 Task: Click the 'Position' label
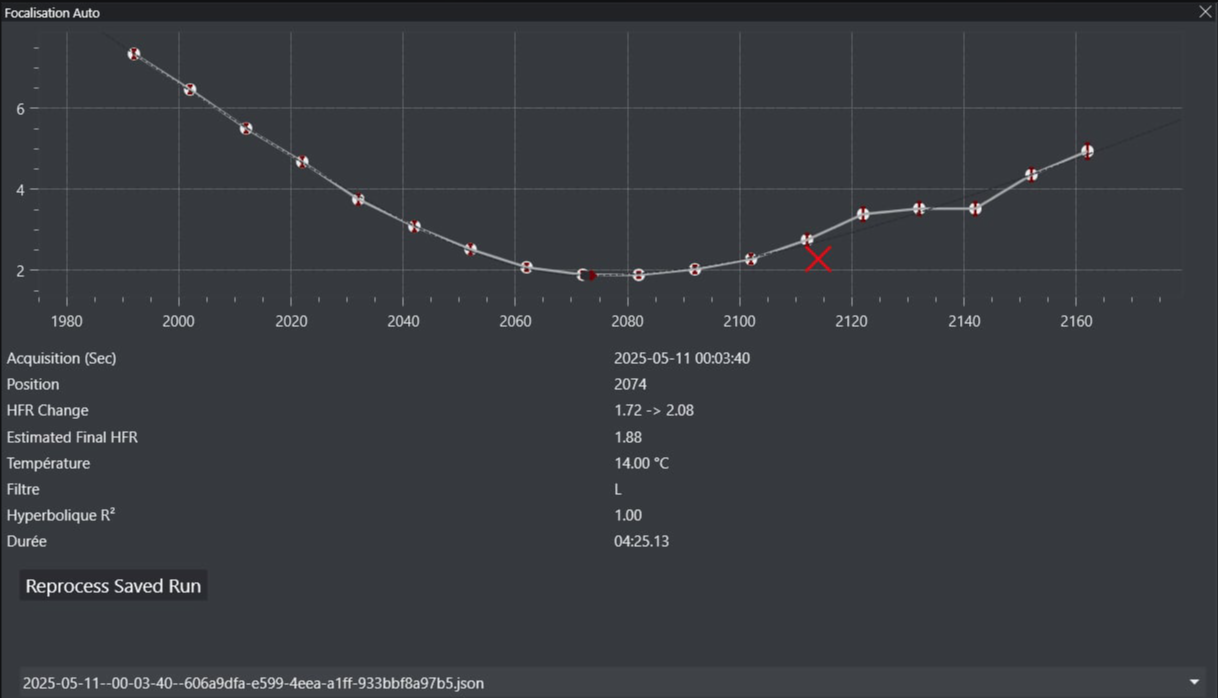coord(33,384)
